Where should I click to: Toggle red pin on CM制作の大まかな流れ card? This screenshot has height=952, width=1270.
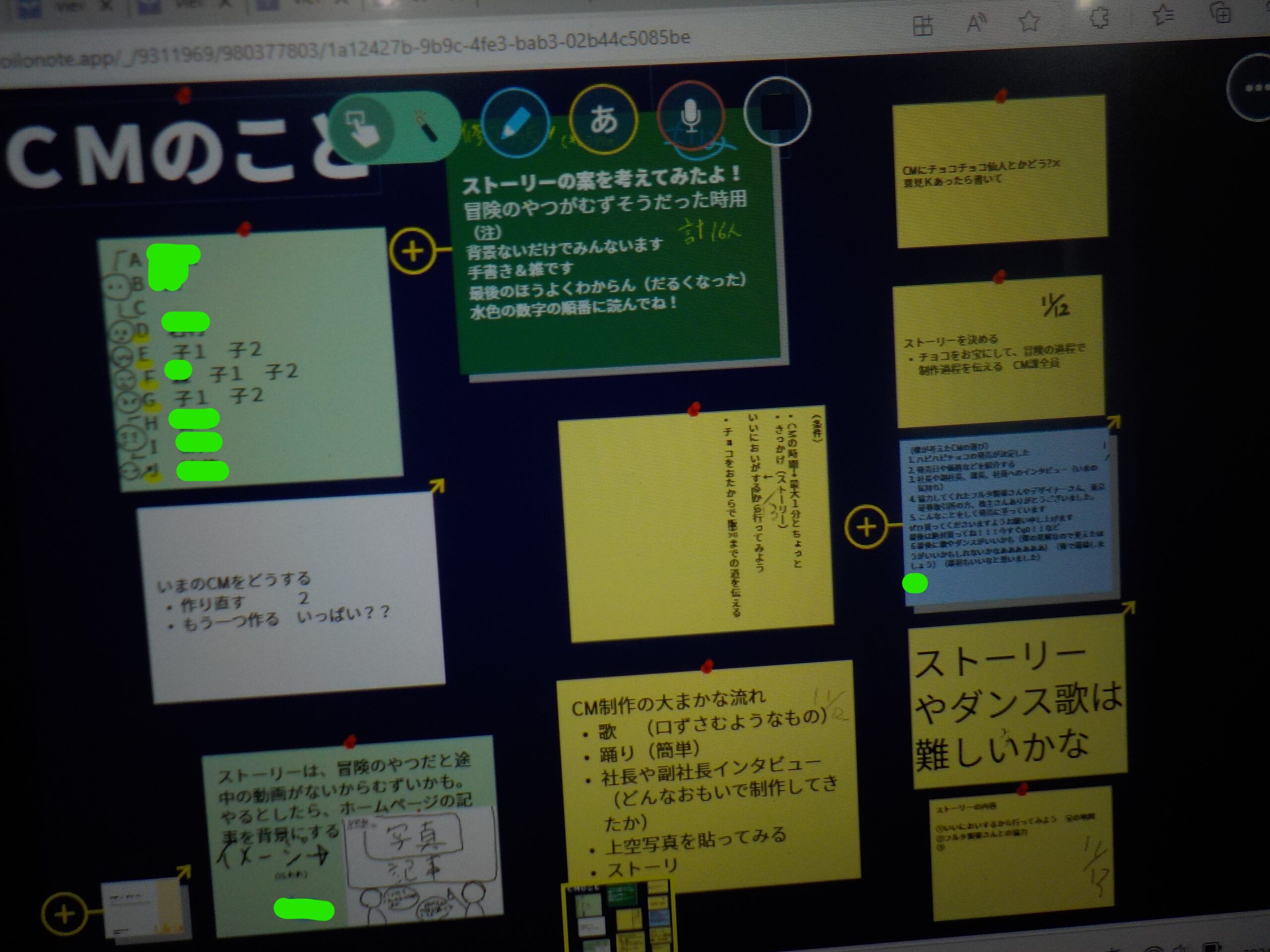[707, 666]
